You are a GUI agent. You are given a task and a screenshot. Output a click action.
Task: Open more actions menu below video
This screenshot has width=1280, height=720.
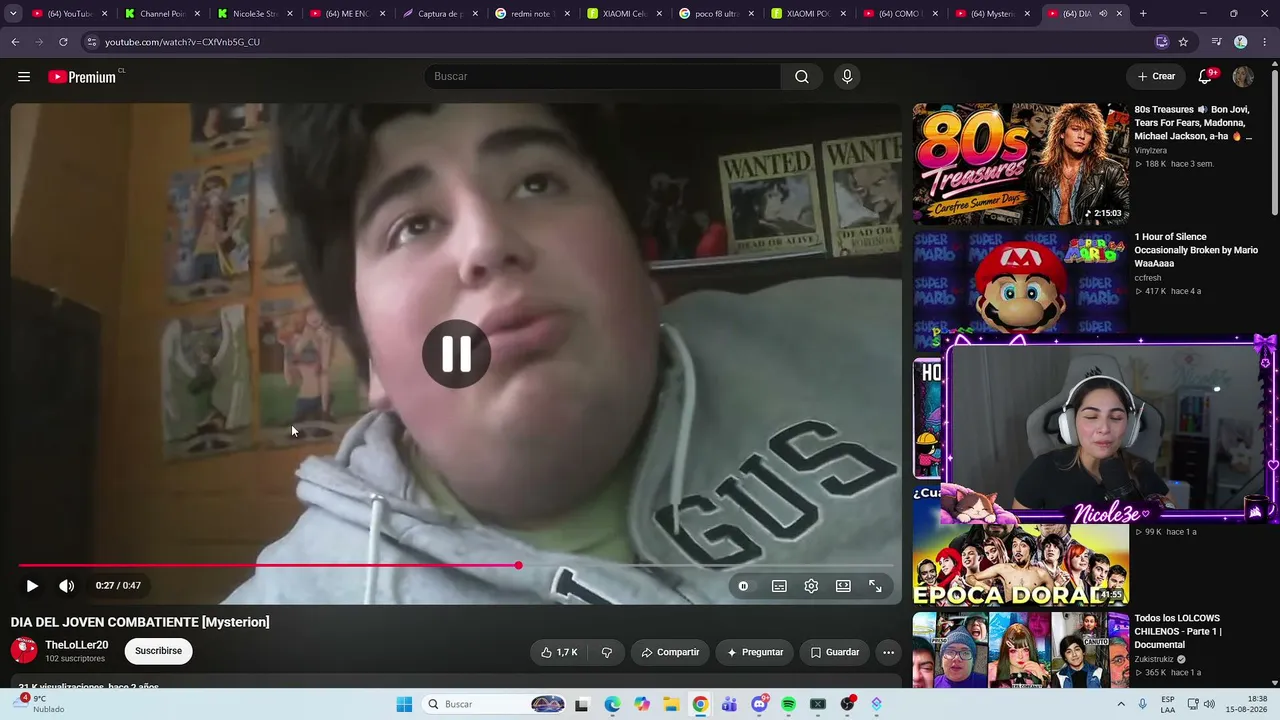pos(888,652)
